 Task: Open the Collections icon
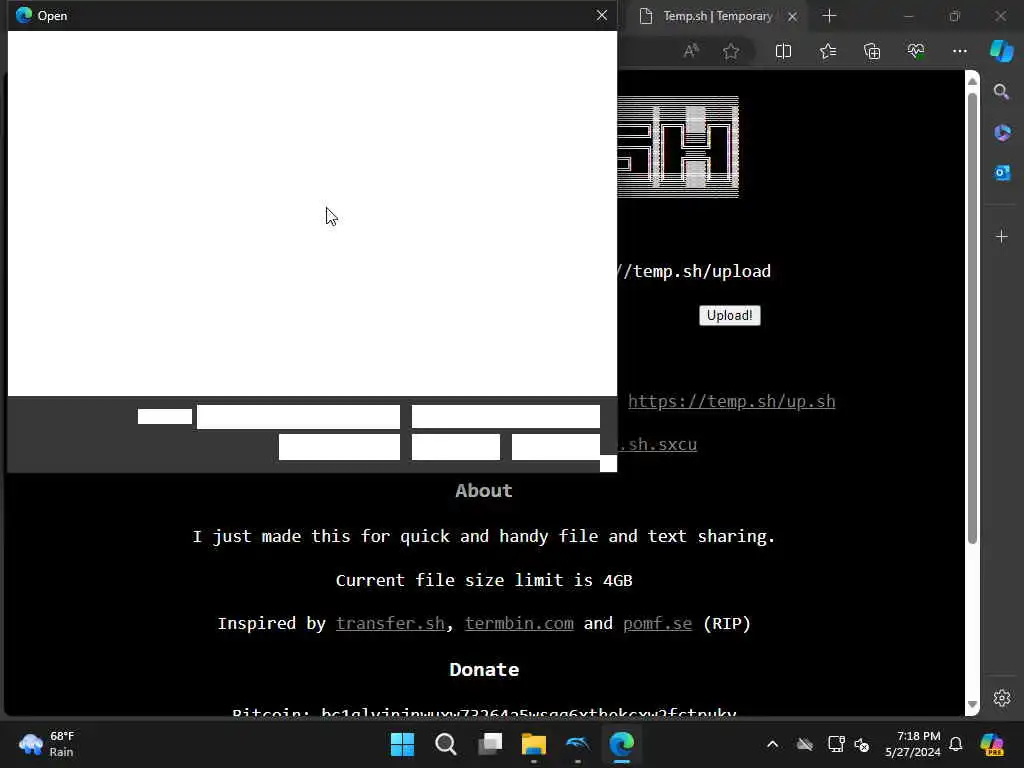click(872, 51)
